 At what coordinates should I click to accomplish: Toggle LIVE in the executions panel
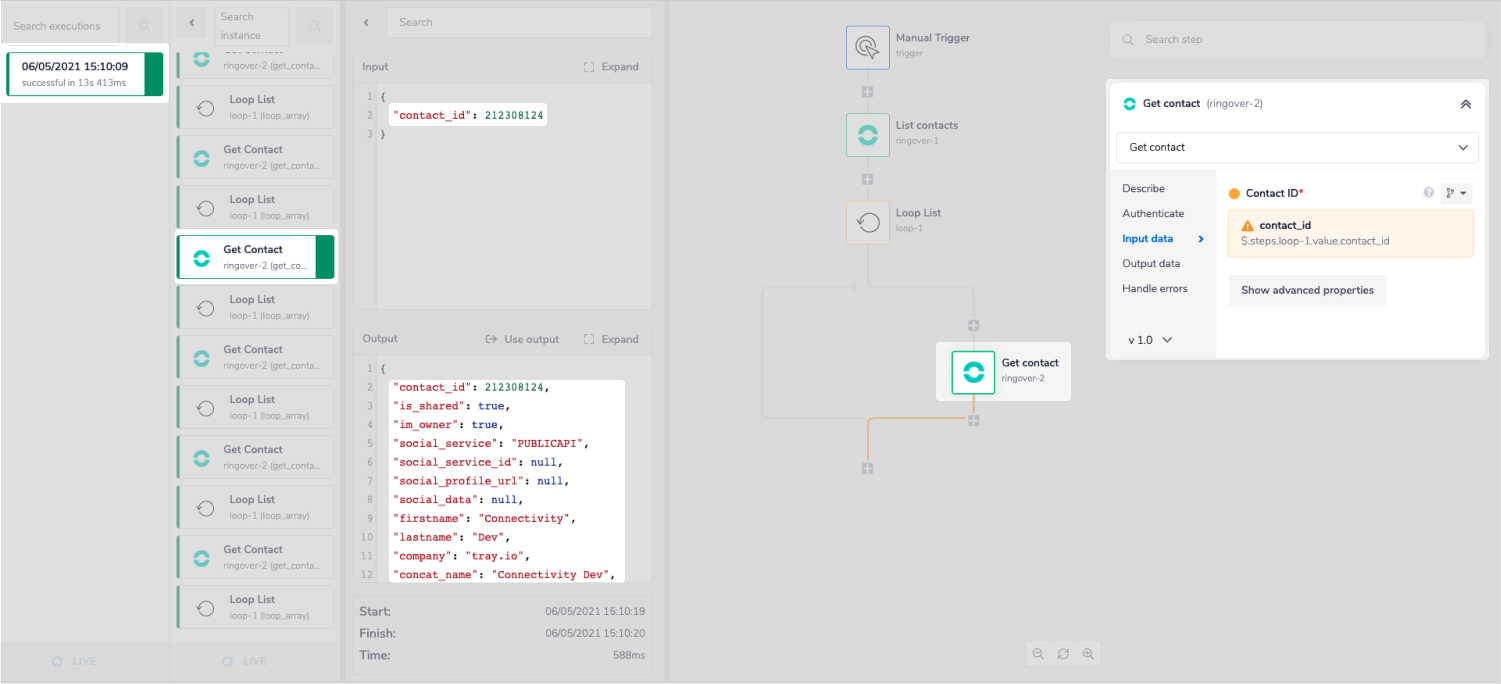pos(73,661)
